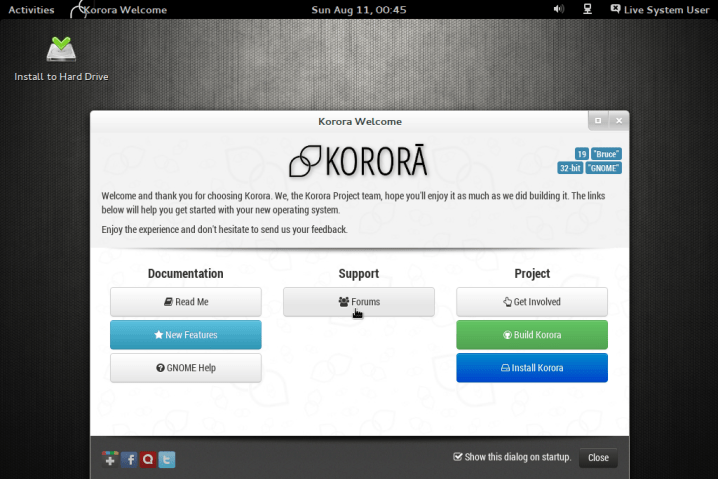This screenshot has width=718, height=479.
Task: Maximize the Korora Welcome window
Action: (x=598, y=120)
